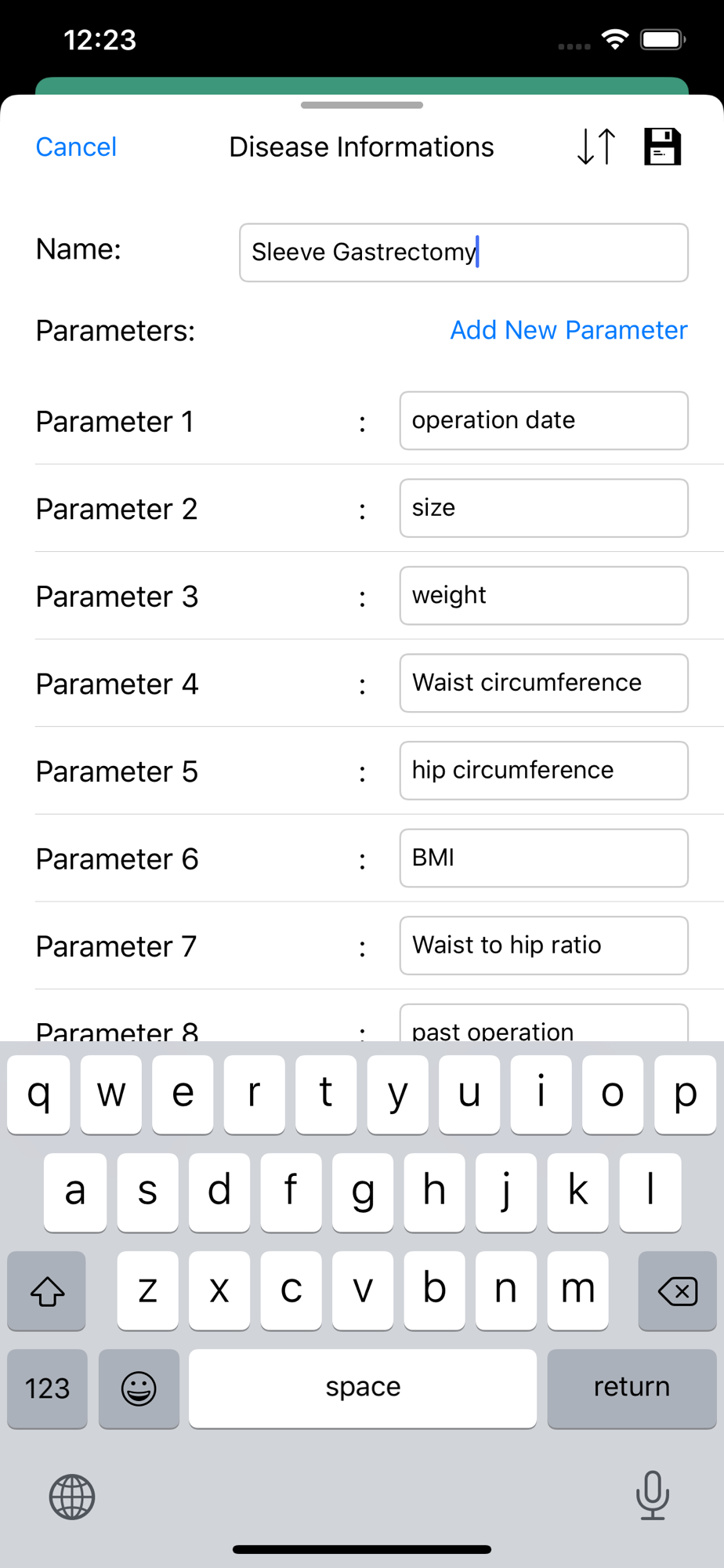
Task: Switch to the 123 numeric keyboard
Action: tap(47, 1388)
